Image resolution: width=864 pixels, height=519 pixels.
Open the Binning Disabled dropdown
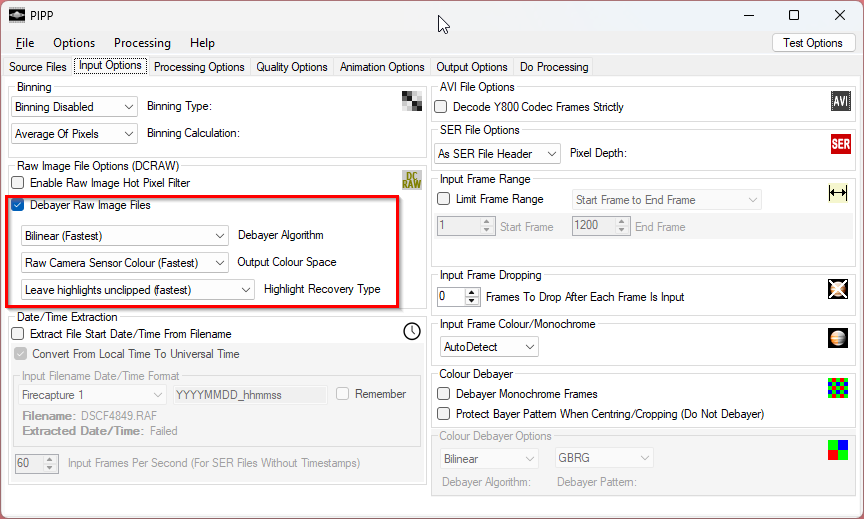point(74,107)
